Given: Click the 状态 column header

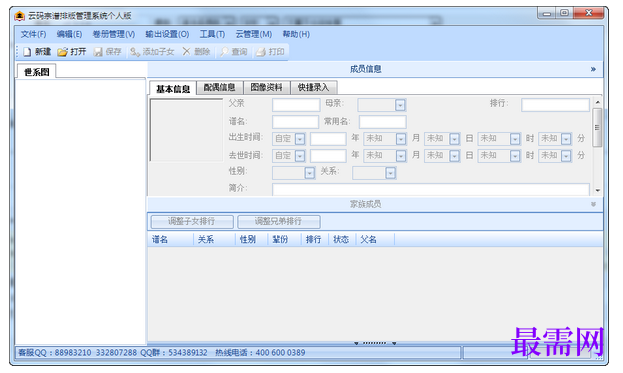Looking at the screenshot, I should [342, 240].
